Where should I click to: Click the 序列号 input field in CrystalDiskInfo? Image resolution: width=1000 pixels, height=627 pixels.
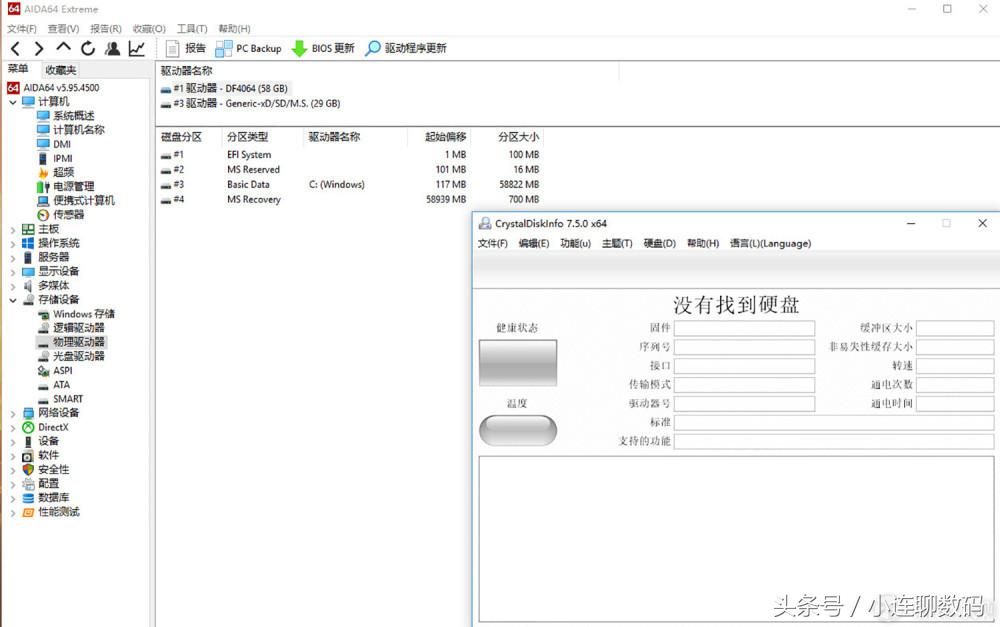(745, 347)
